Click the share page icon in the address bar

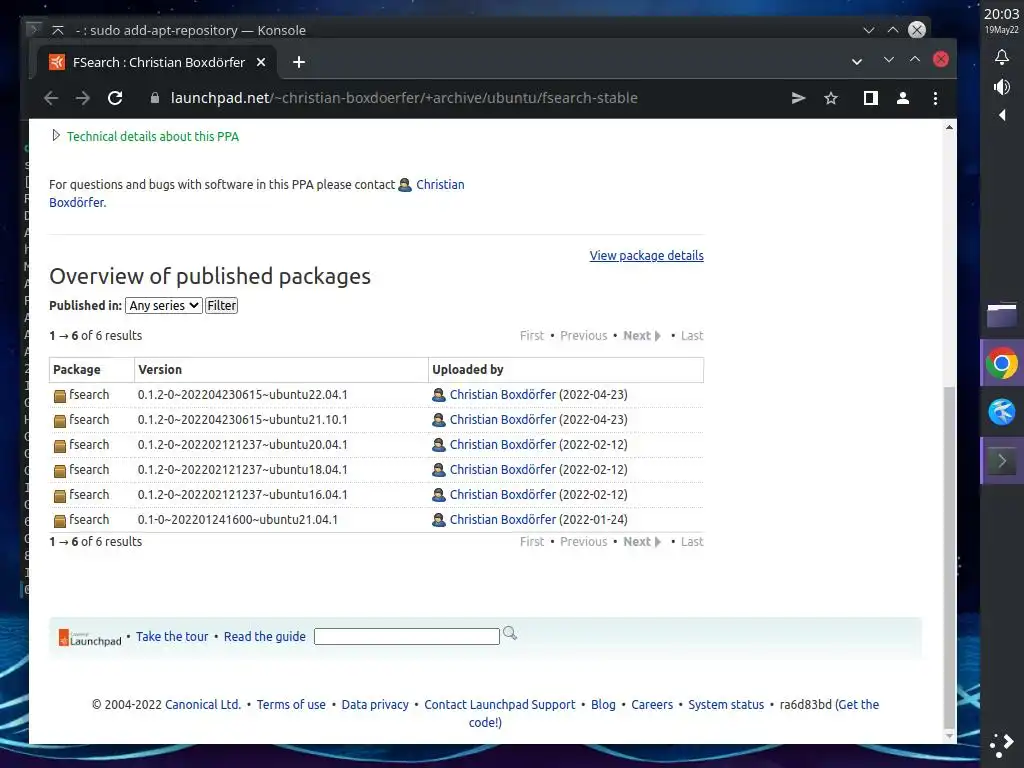pyautogui.click(x=798, y=98)
